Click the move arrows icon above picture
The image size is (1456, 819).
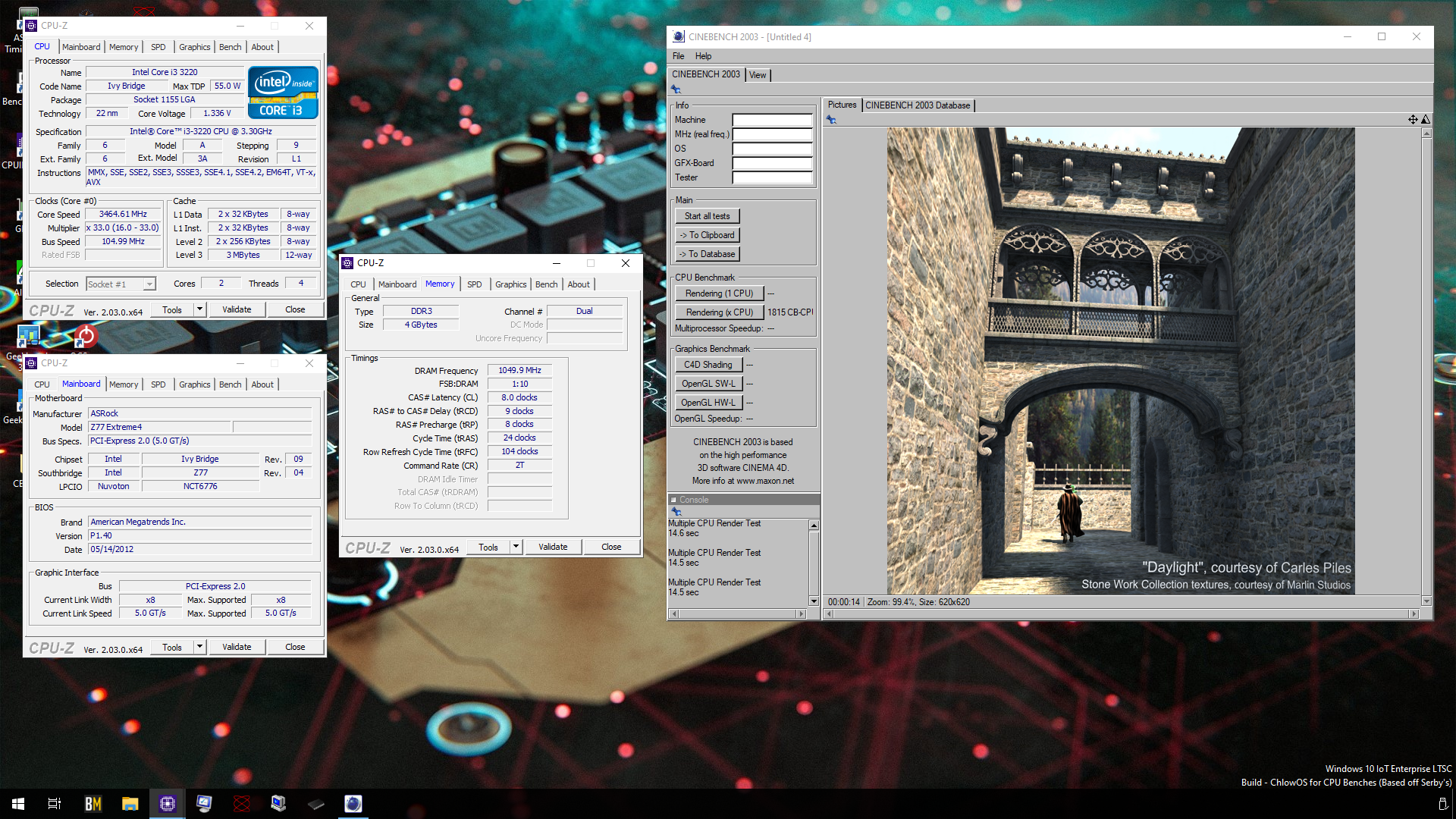[1413, 119]
